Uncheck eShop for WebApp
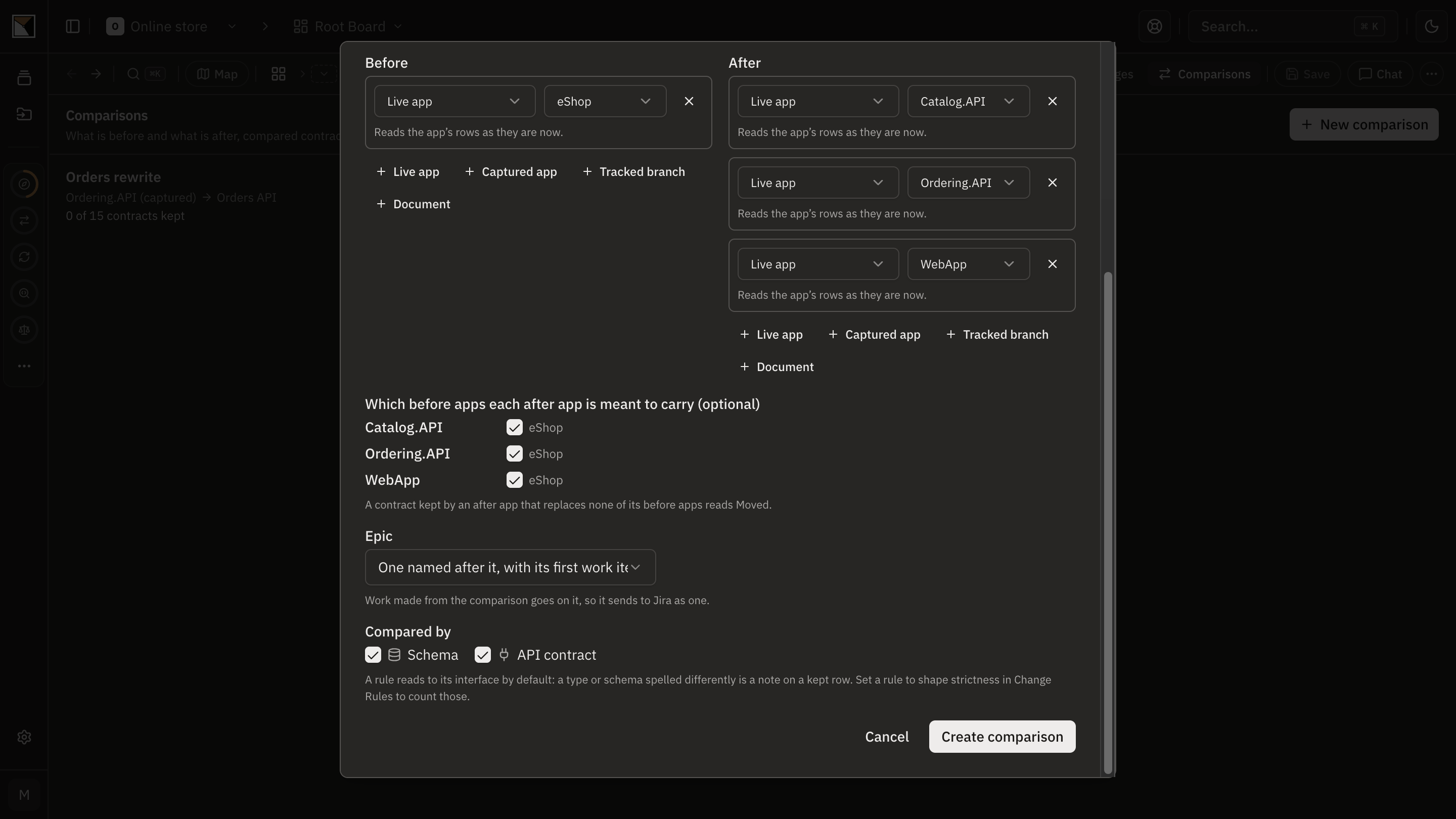Viewport: 1456px width, 819px height. [x=514, y=480]
